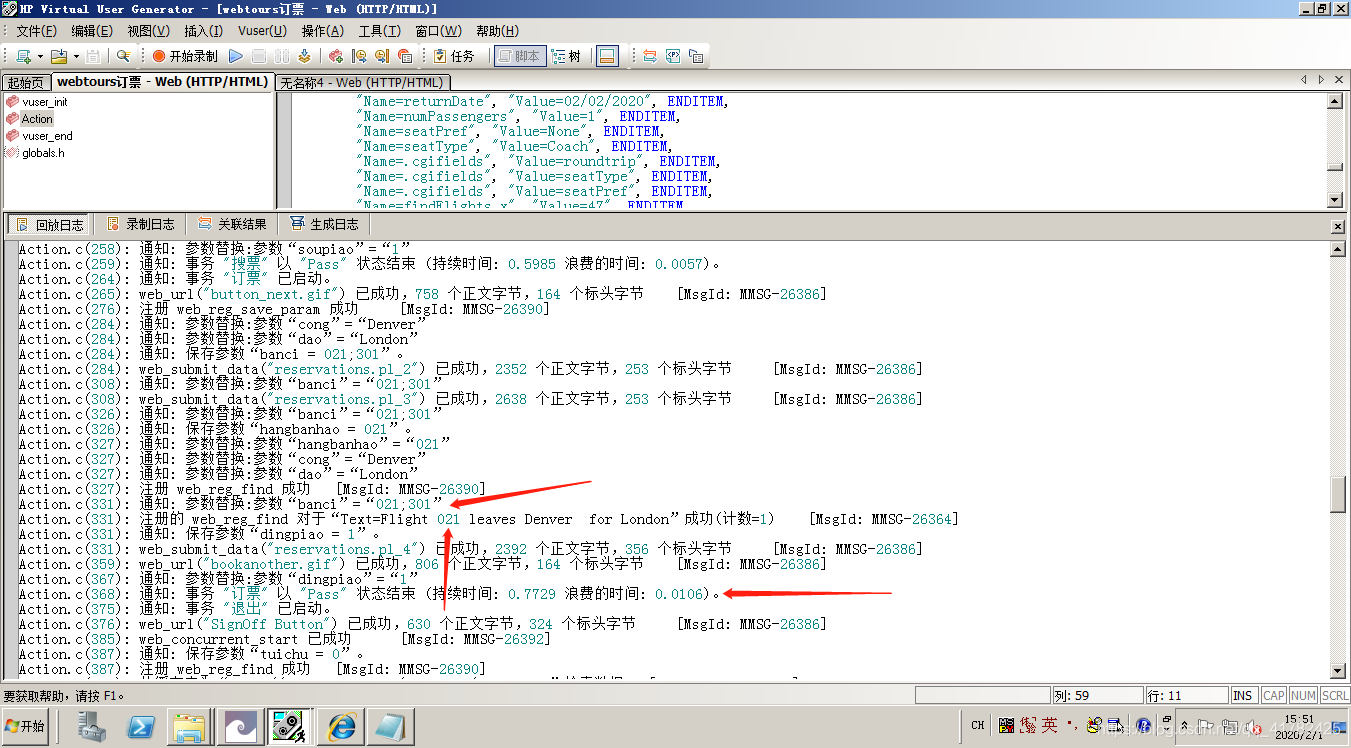Screen dimensions: 1351x748
Task: Click the parameter replace arrows icon
Action: click(x=649, y=56)
